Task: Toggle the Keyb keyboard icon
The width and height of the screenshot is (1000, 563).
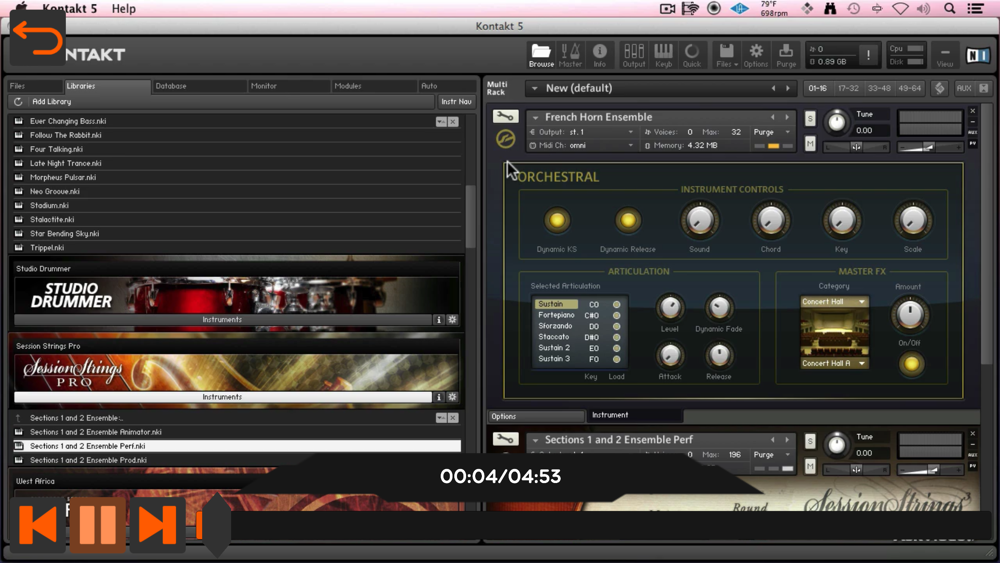Action: [663, 55]
